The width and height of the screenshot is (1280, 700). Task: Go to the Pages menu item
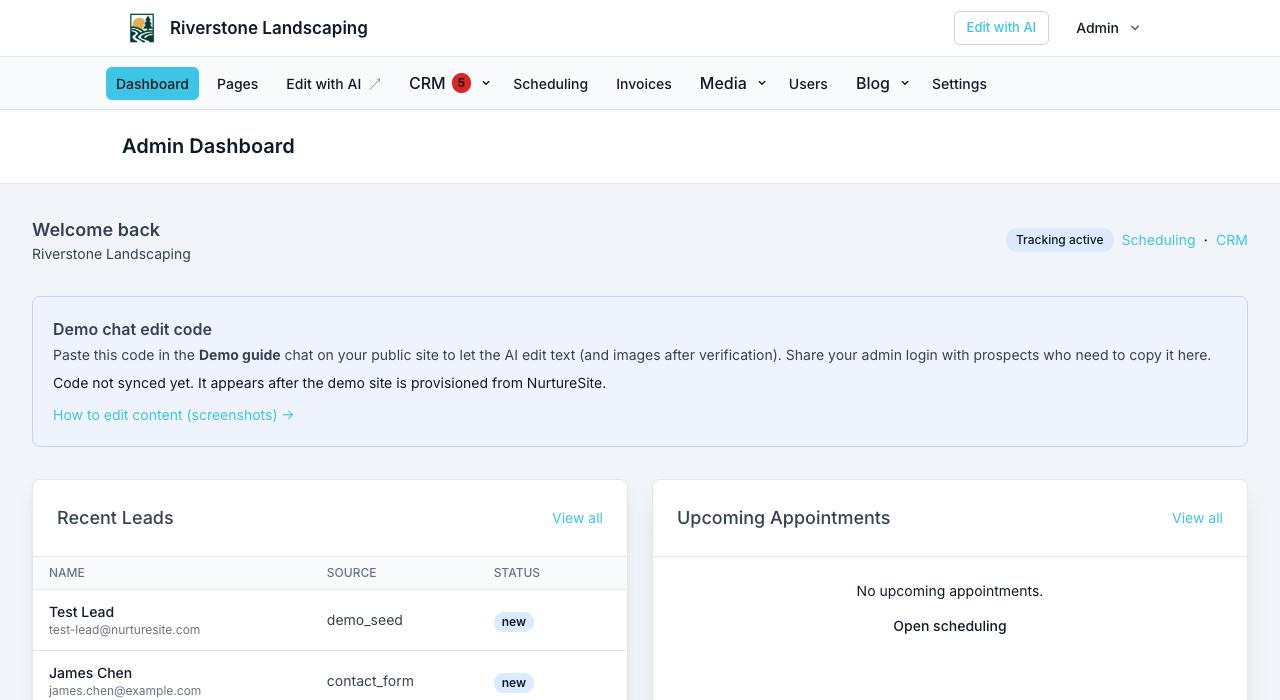(238, 84)
